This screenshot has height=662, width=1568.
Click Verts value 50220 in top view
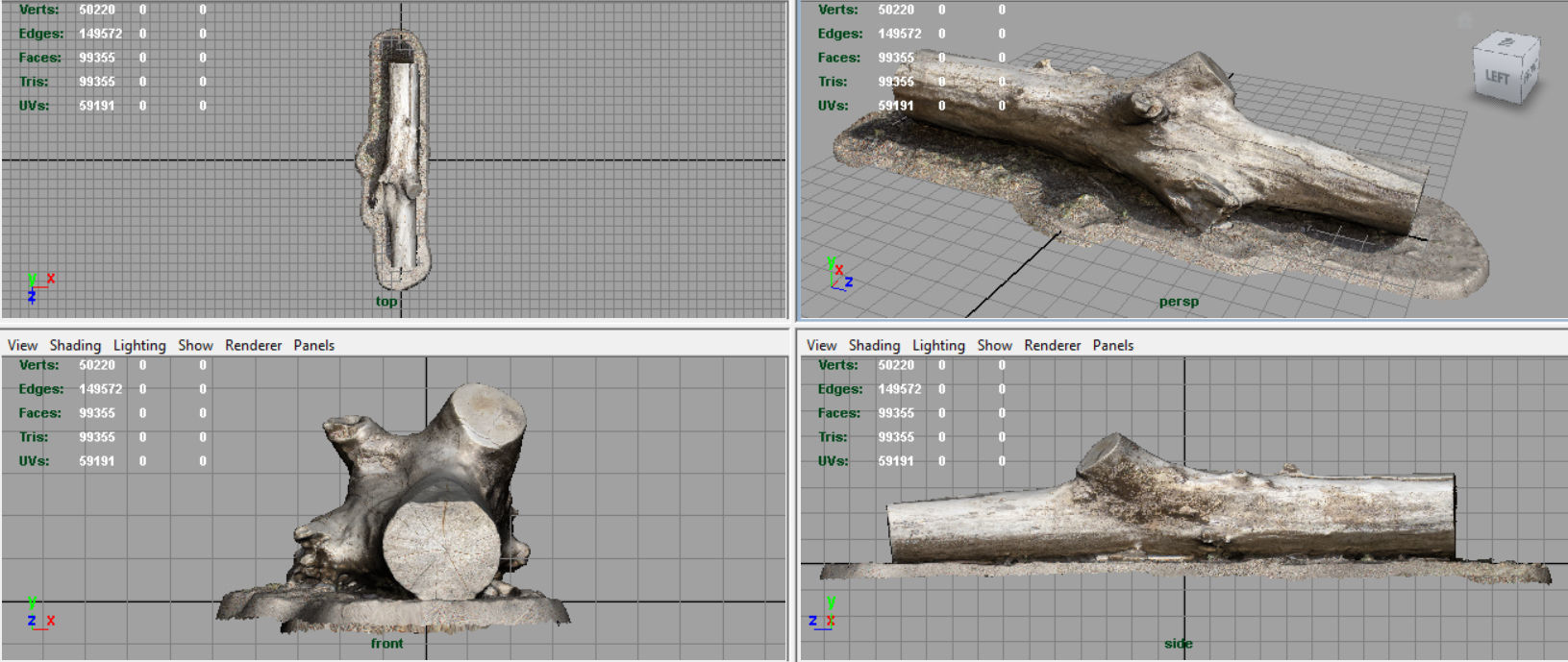97,10
